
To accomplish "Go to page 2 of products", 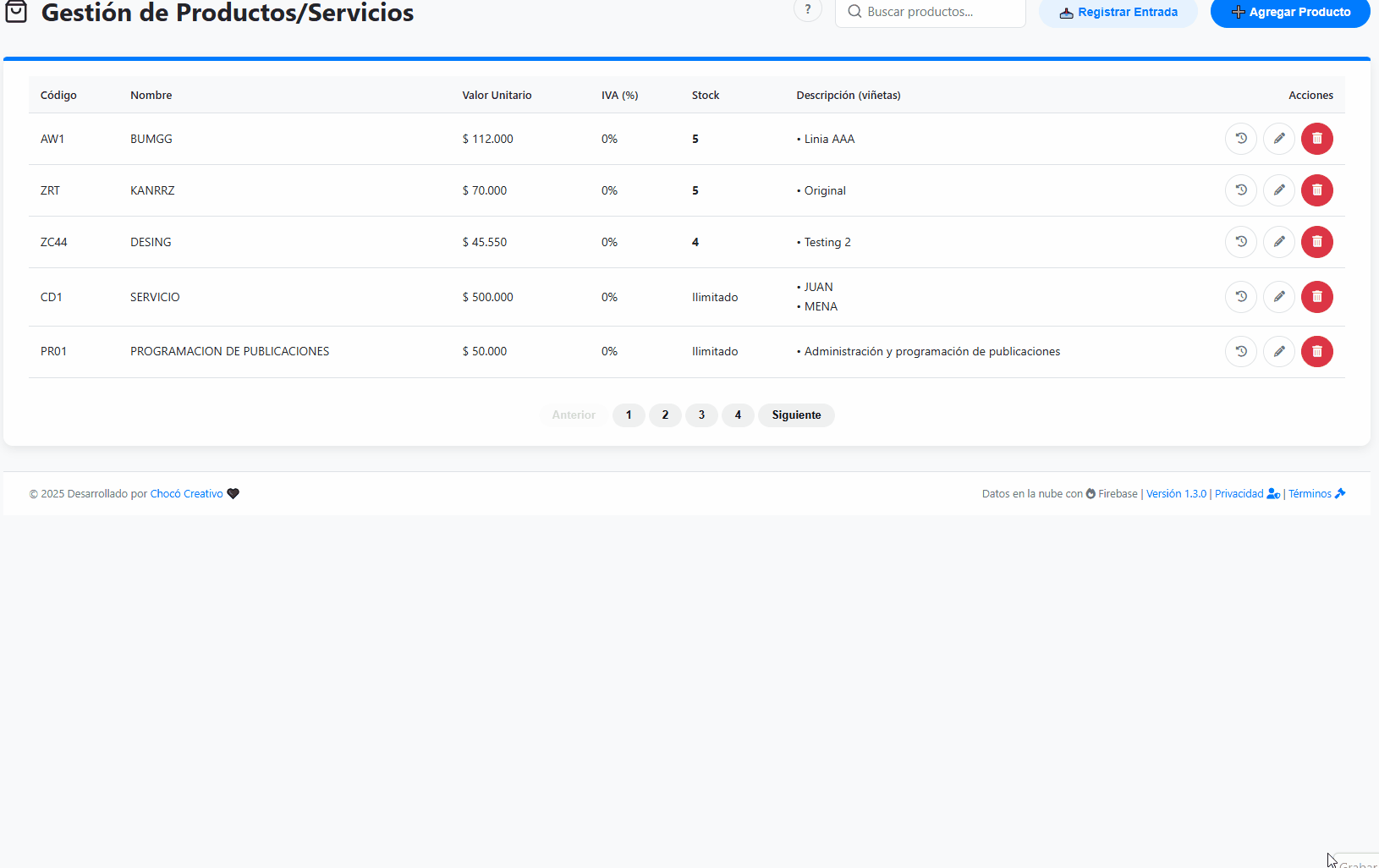I will pos(665,415).
